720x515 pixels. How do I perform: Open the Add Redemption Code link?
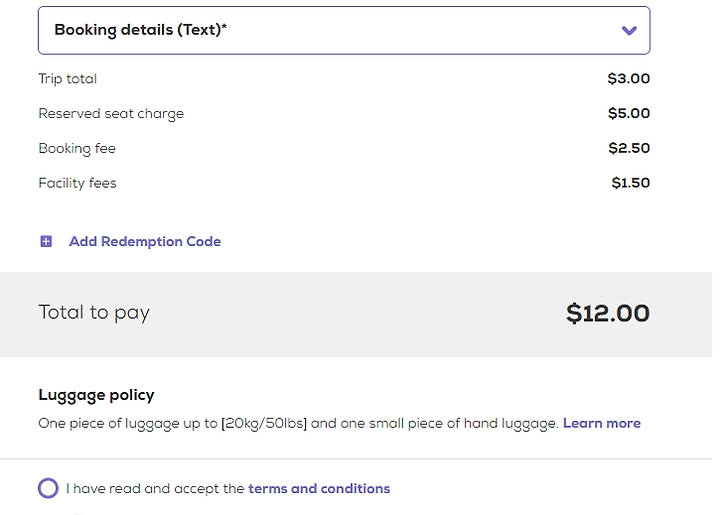click(145, 241)
